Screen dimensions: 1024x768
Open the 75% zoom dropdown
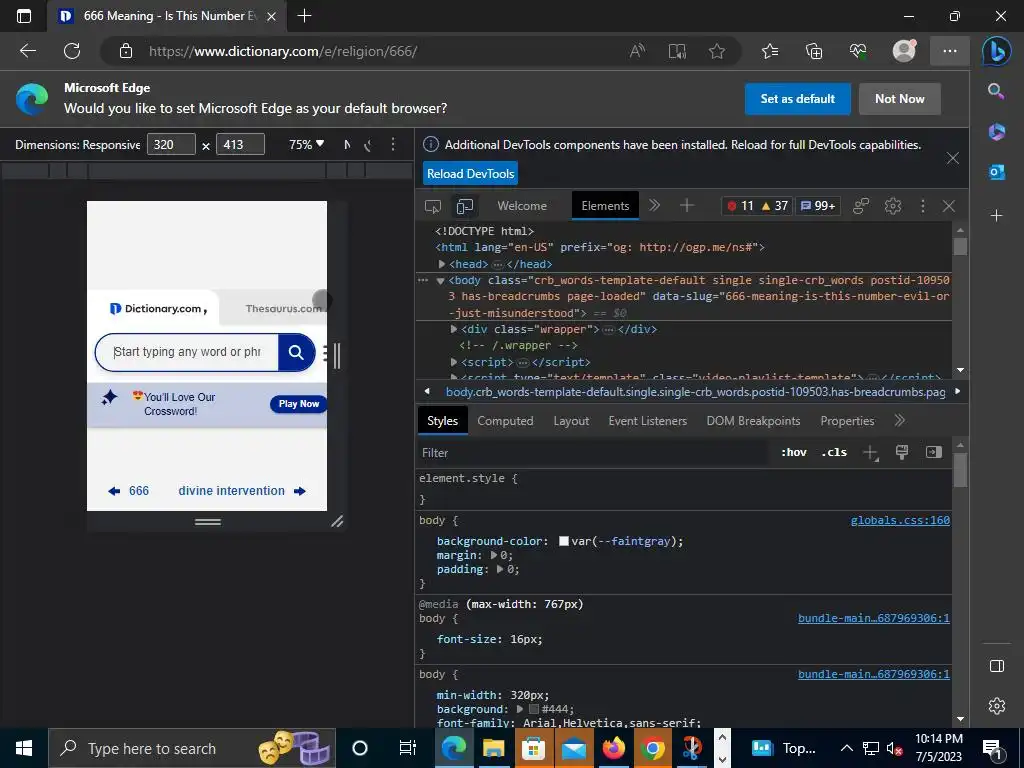pos(306,144)
